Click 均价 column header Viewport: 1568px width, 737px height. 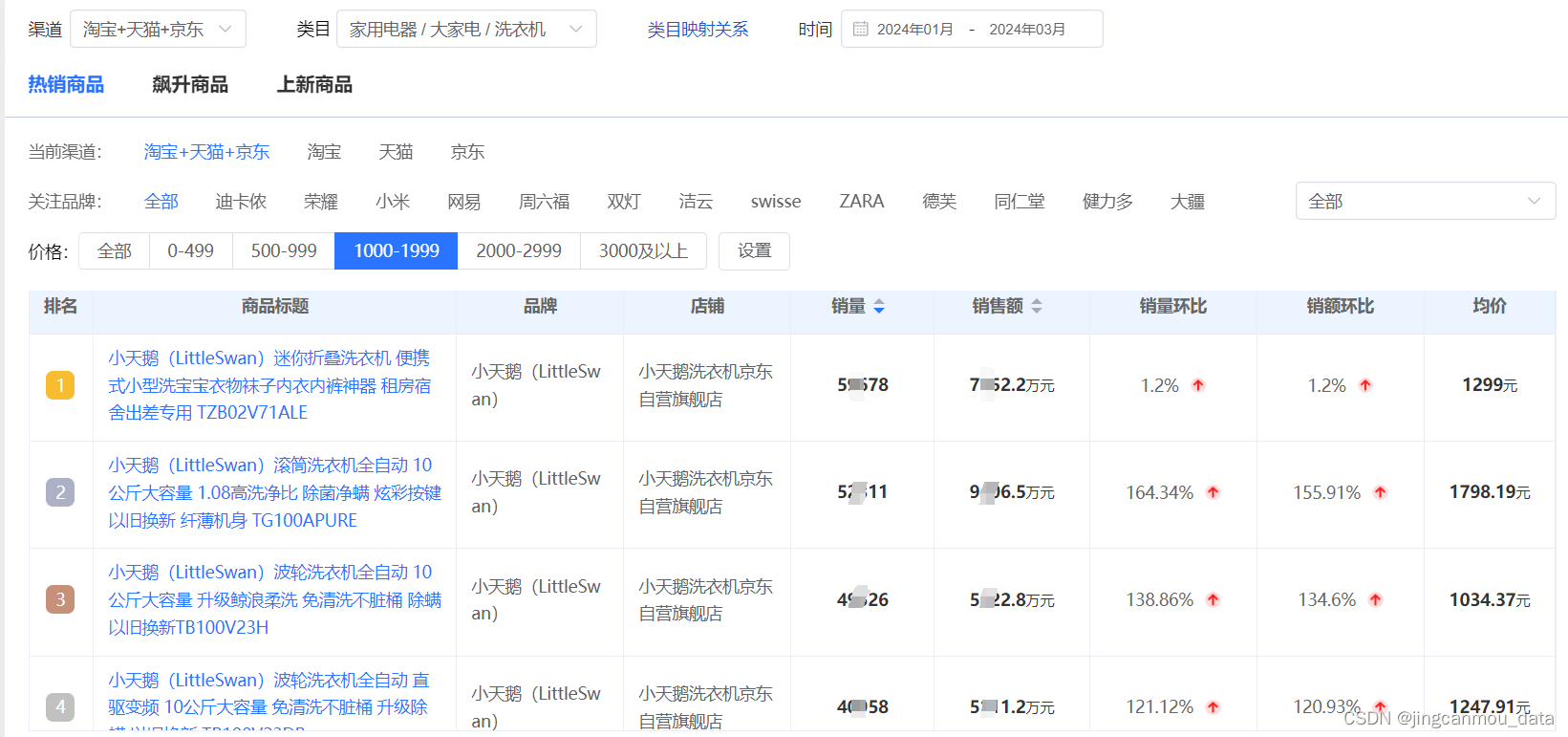pos(1490,306)
